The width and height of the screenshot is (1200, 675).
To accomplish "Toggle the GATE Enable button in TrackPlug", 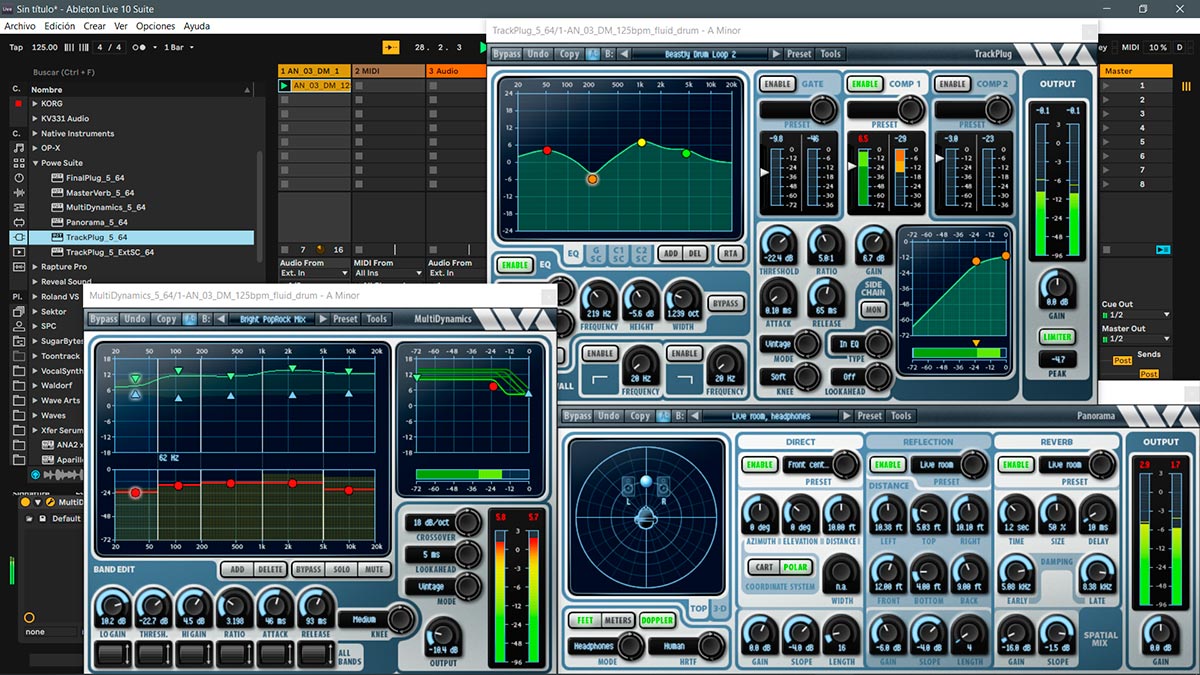I will tap(777, 84).
